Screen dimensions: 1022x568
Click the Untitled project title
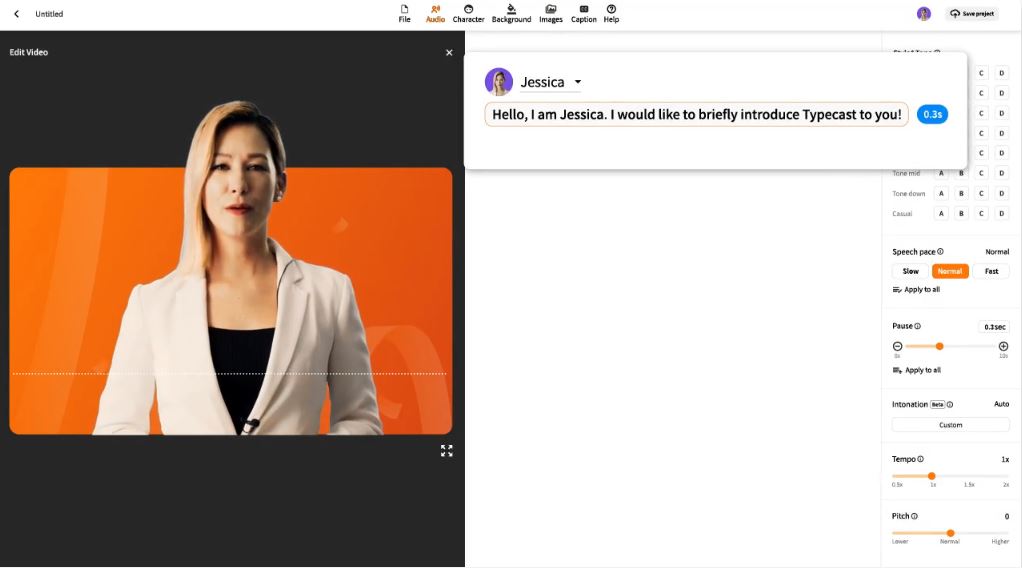(x=50, y=14)
